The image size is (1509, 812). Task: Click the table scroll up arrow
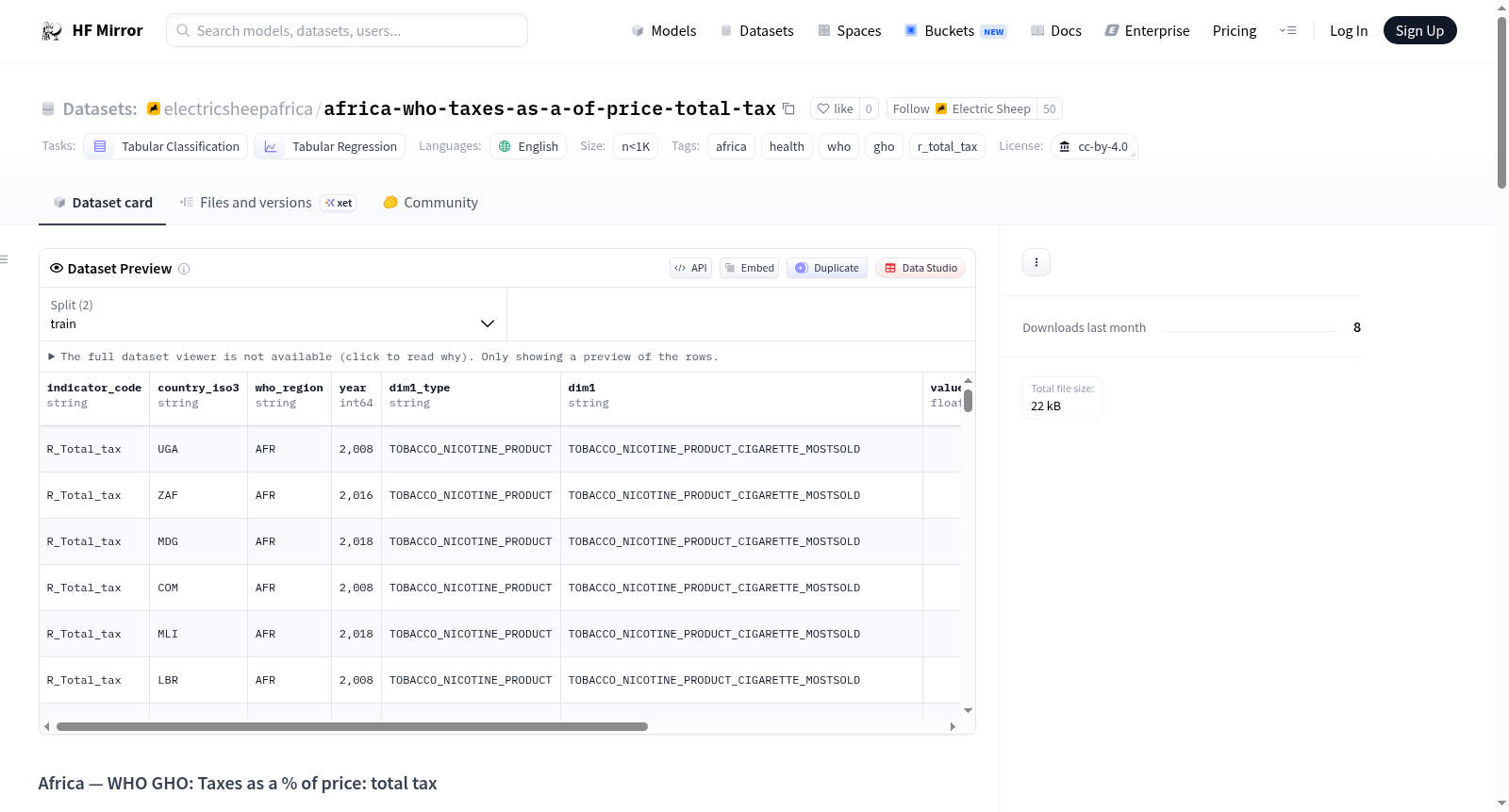click(968, 381)
